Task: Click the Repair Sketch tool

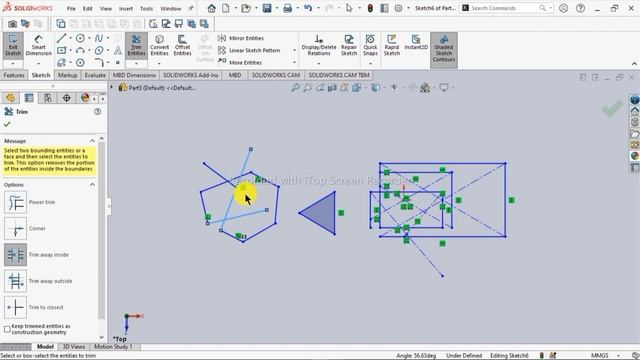Action: [x=349, y=45]
